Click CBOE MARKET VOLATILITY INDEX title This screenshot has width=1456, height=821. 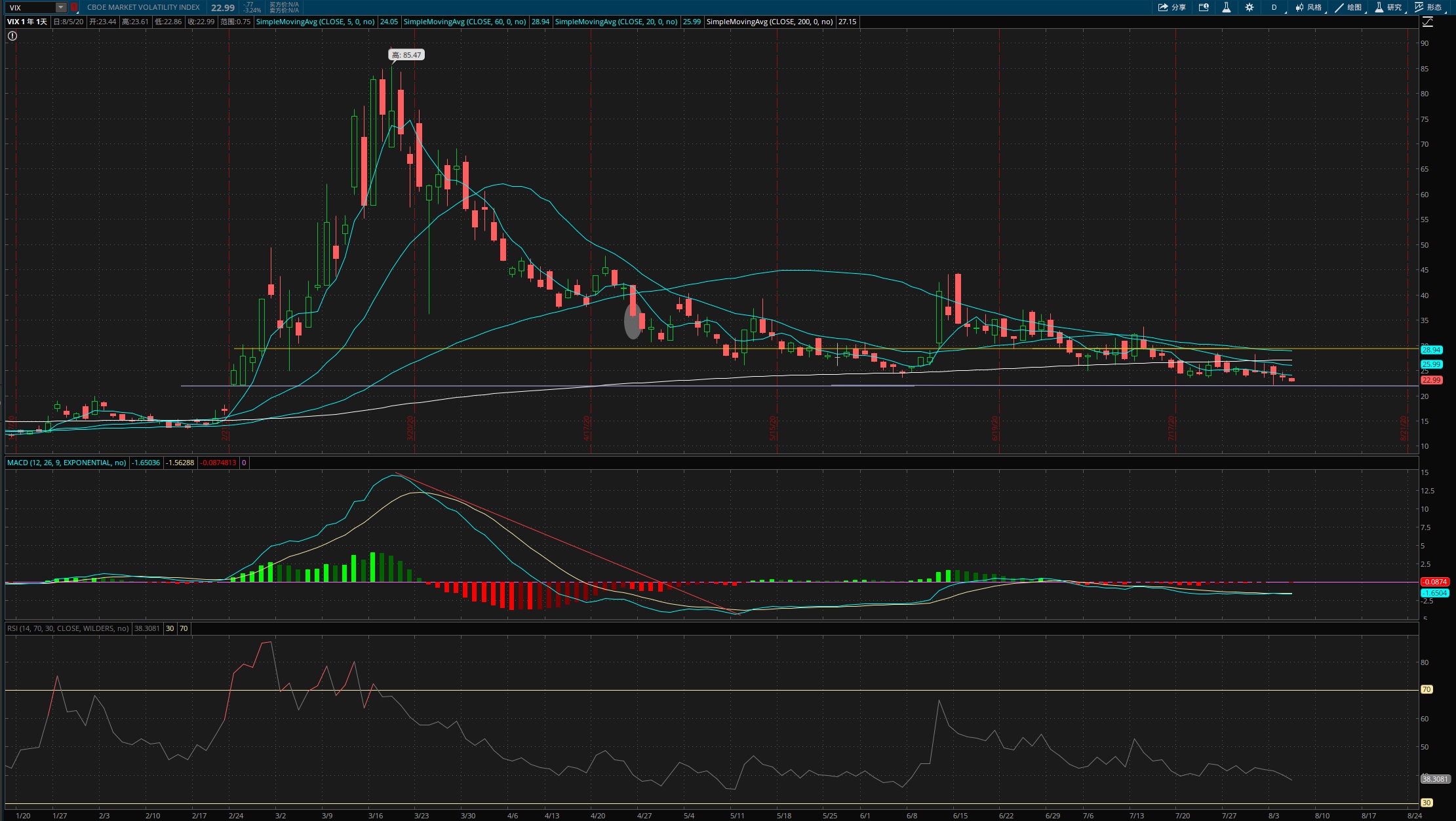point(144,7)
